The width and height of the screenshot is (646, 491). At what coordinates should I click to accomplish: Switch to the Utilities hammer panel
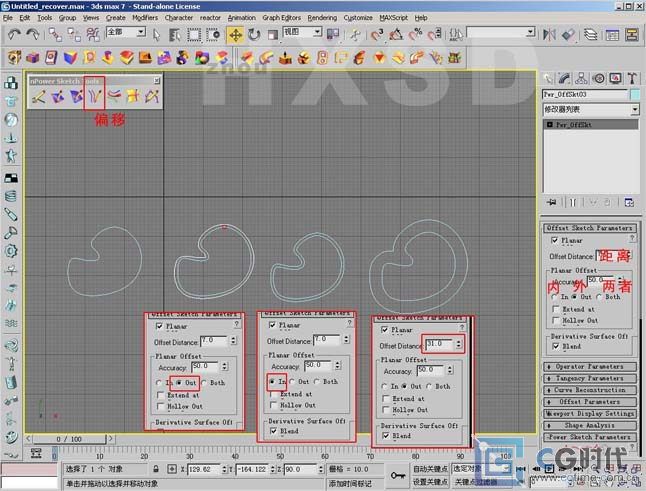pyautogui.click(x=632, y=78)
